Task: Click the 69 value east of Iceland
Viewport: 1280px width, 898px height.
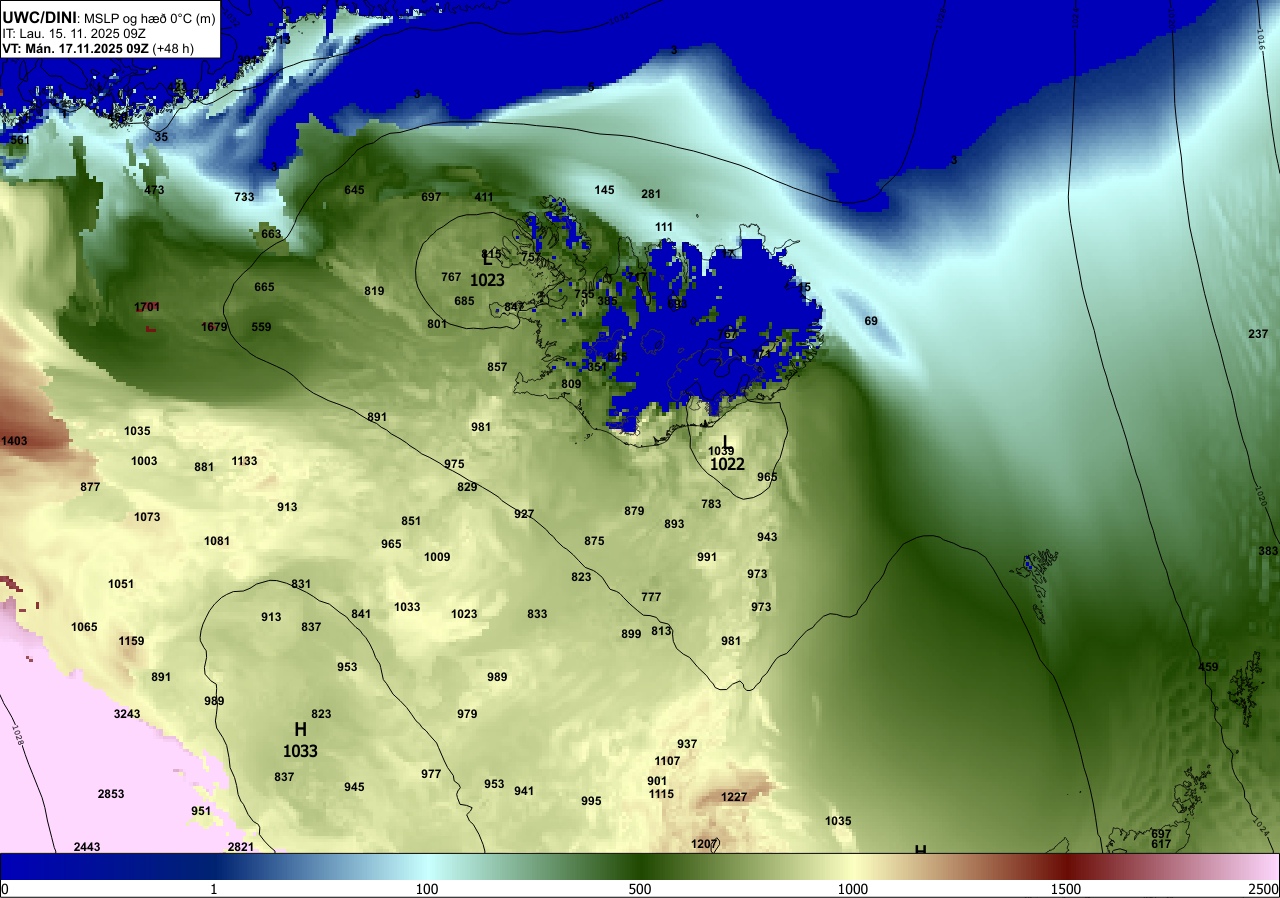Action: point(871,321)
